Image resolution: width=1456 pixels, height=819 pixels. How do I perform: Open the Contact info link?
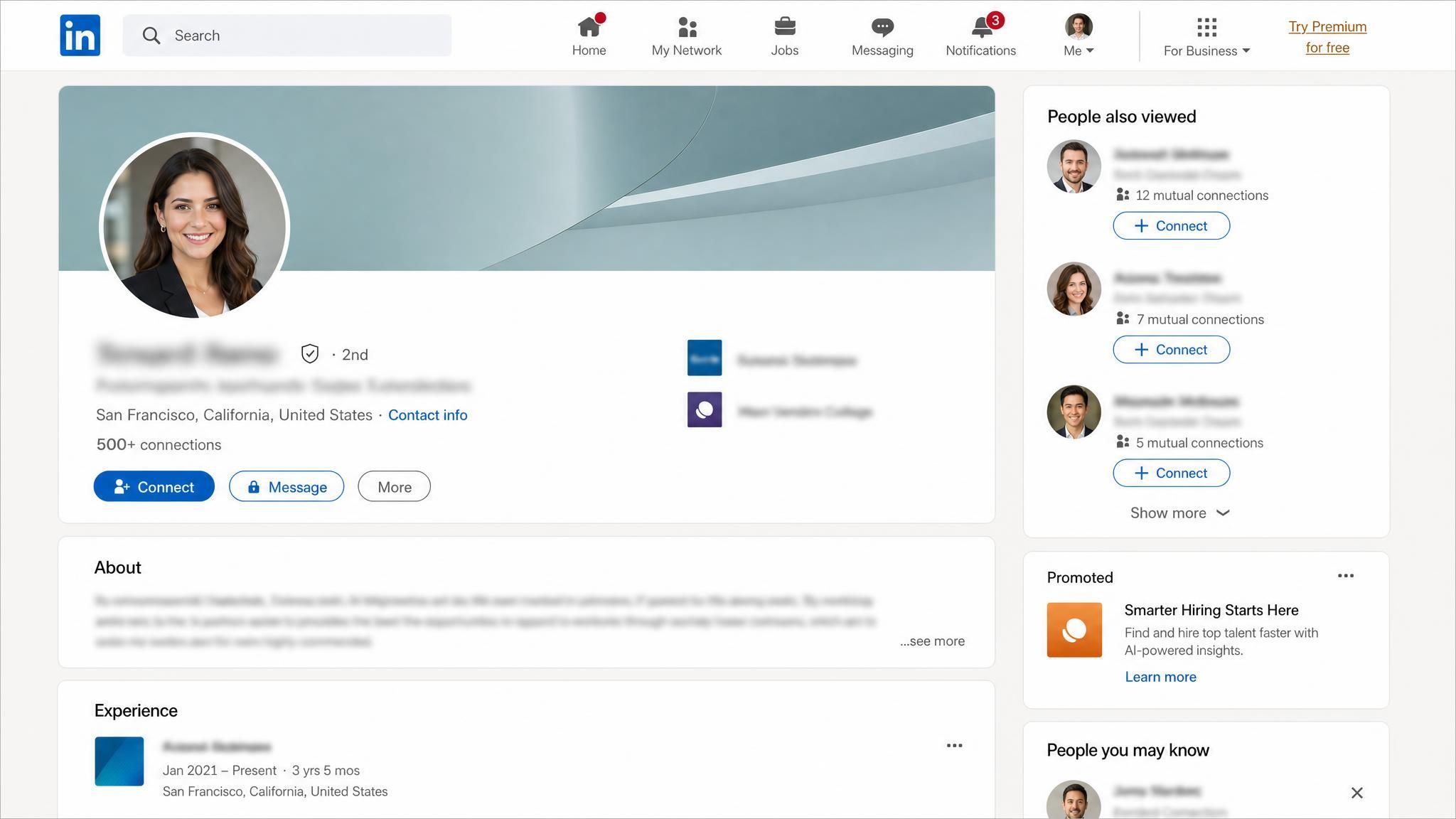(x=427, y=415)
